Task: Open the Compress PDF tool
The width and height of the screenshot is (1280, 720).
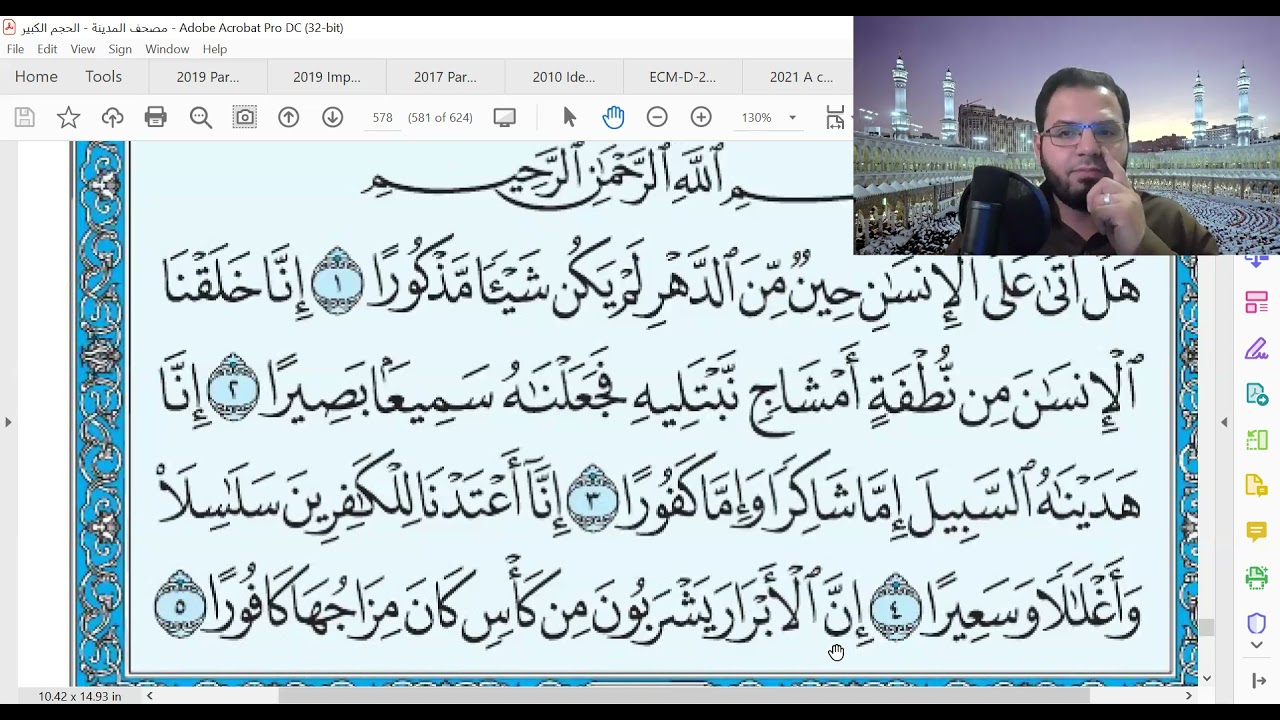Action: point(1257,440)
